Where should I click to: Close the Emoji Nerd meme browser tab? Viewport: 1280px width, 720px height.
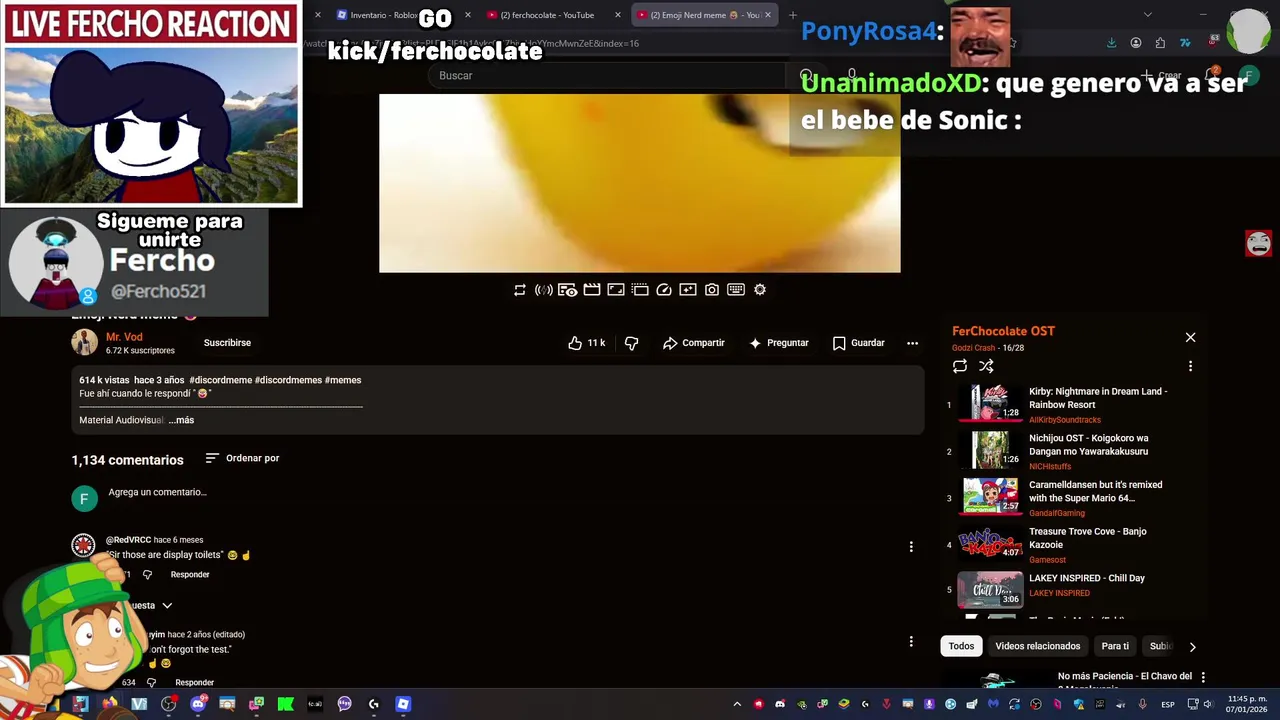coord(768,15)
